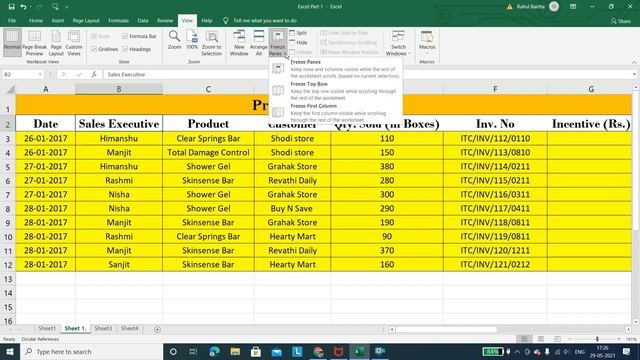Image resolution: width=640 pixels, height=360 pixels.
Task: Click the insert function fx icon
Action: coord(94,74)
